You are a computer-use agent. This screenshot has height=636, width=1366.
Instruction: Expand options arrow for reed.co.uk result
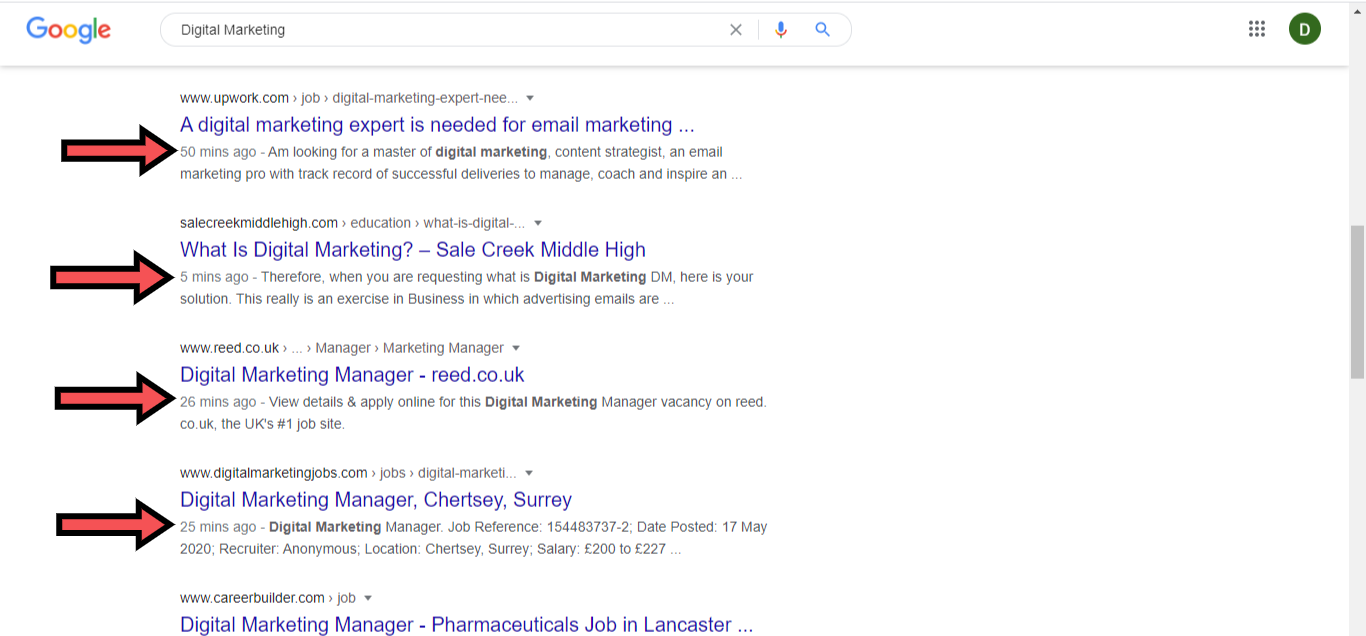click(516, 348)
